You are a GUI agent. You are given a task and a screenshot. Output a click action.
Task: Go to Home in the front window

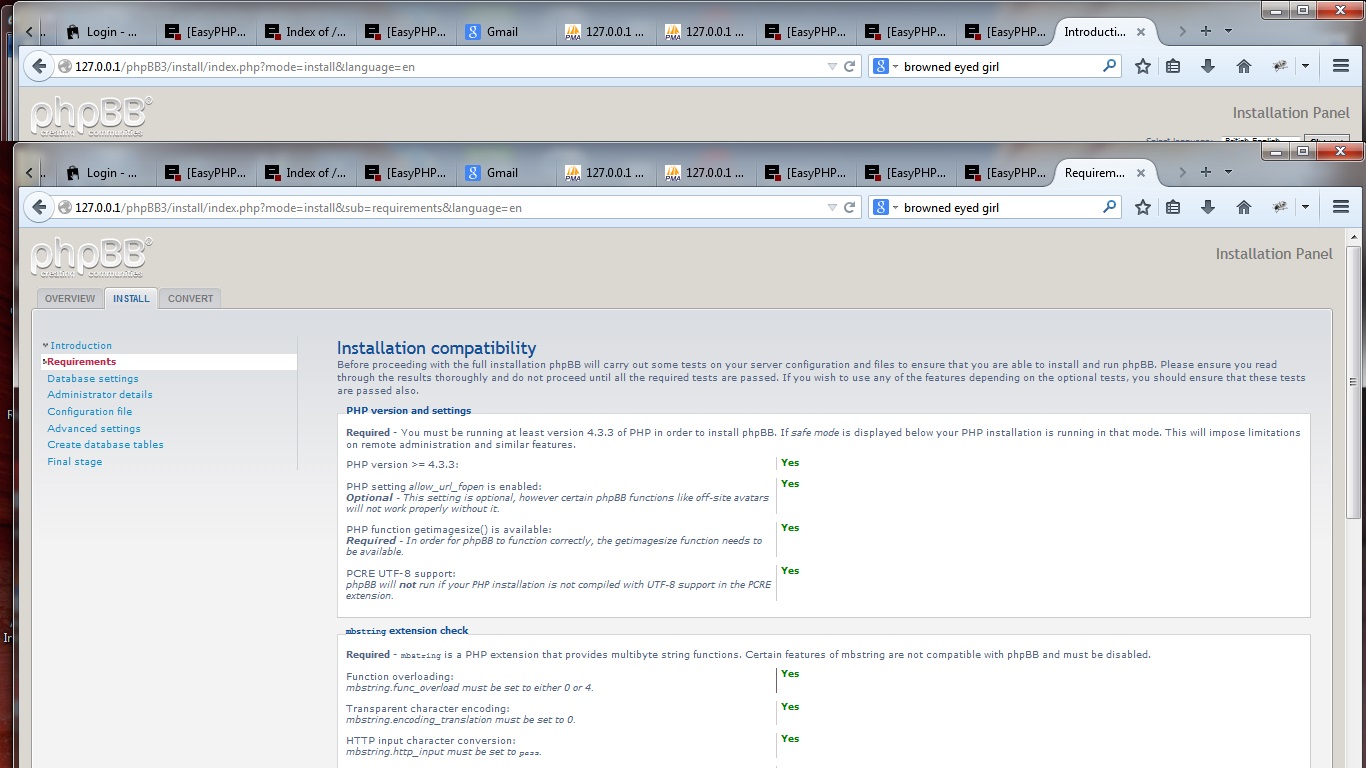(1244, 207)
